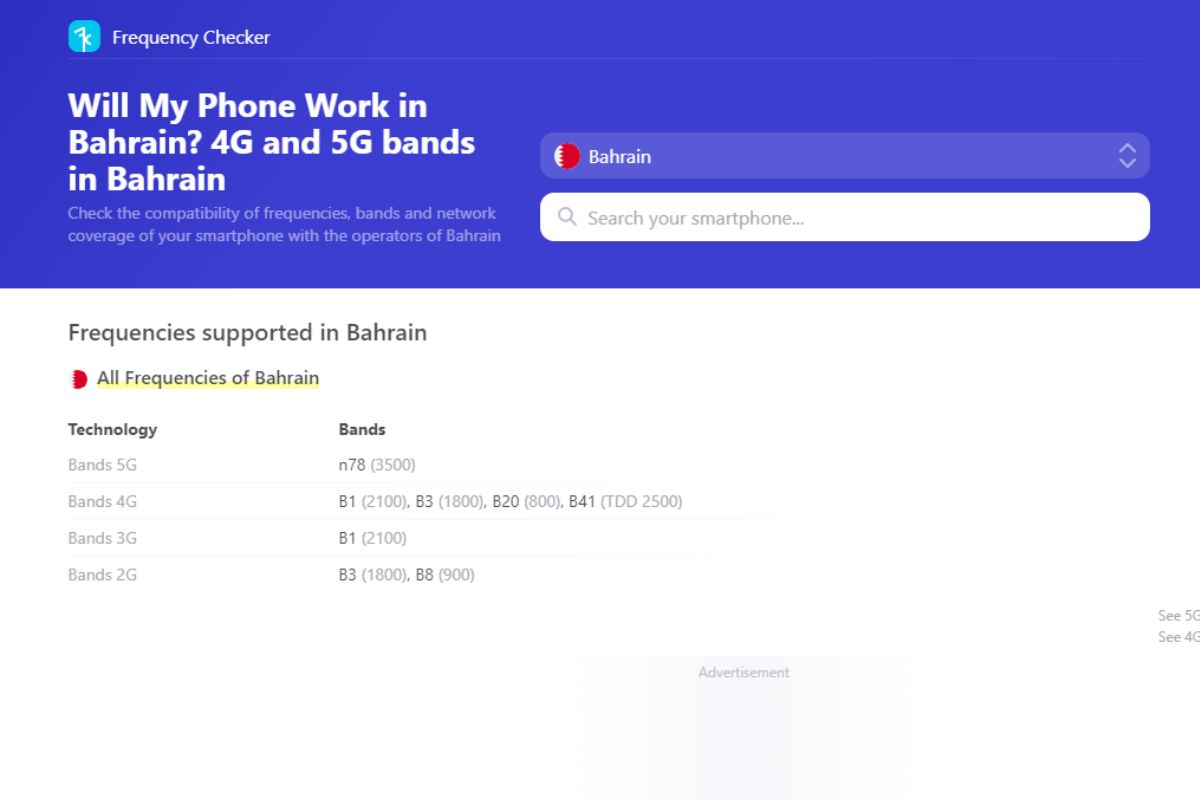The width and height of the screenshot is (1200, 800).
Task: Click the B41 (TDD 2500) band entry
Action: coord(624,501)
